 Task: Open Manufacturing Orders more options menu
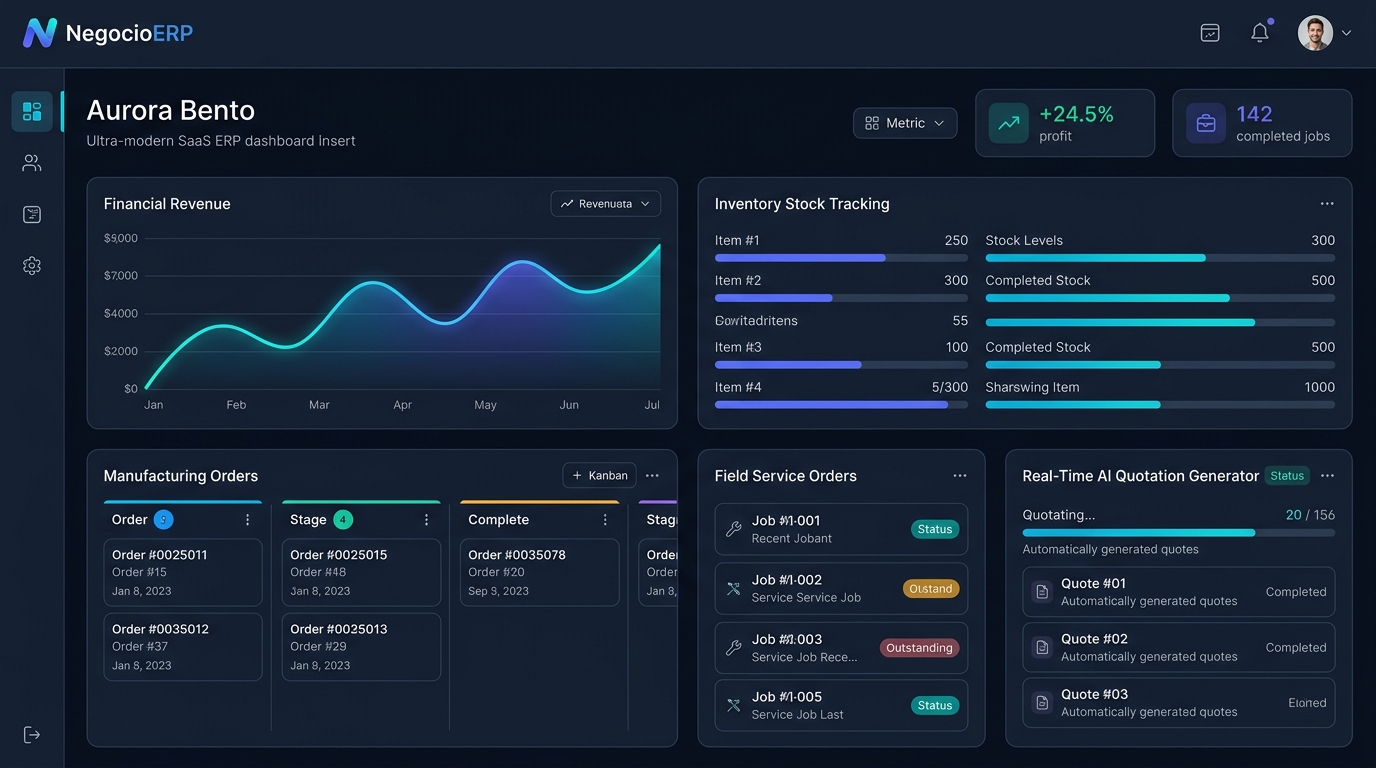(652, 476)
